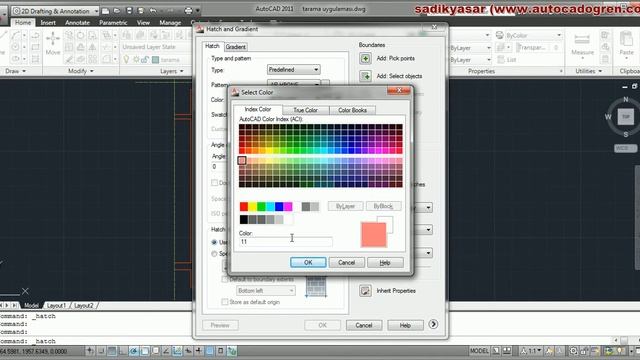Screen dimensions: 640x360
Task: Expand the Utilities panel arrow
Action: [x=600, y=71]
